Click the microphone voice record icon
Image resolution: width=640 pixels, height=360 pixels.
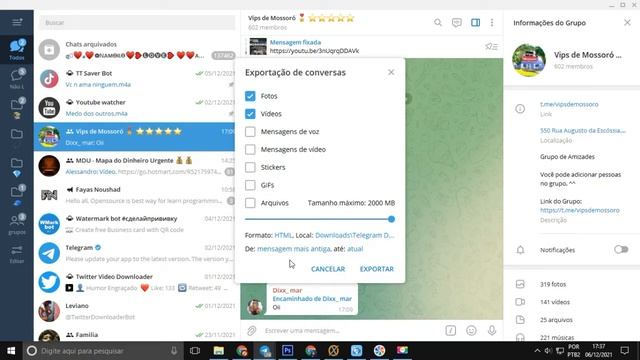pyautogui.click(x=492, y=331)
